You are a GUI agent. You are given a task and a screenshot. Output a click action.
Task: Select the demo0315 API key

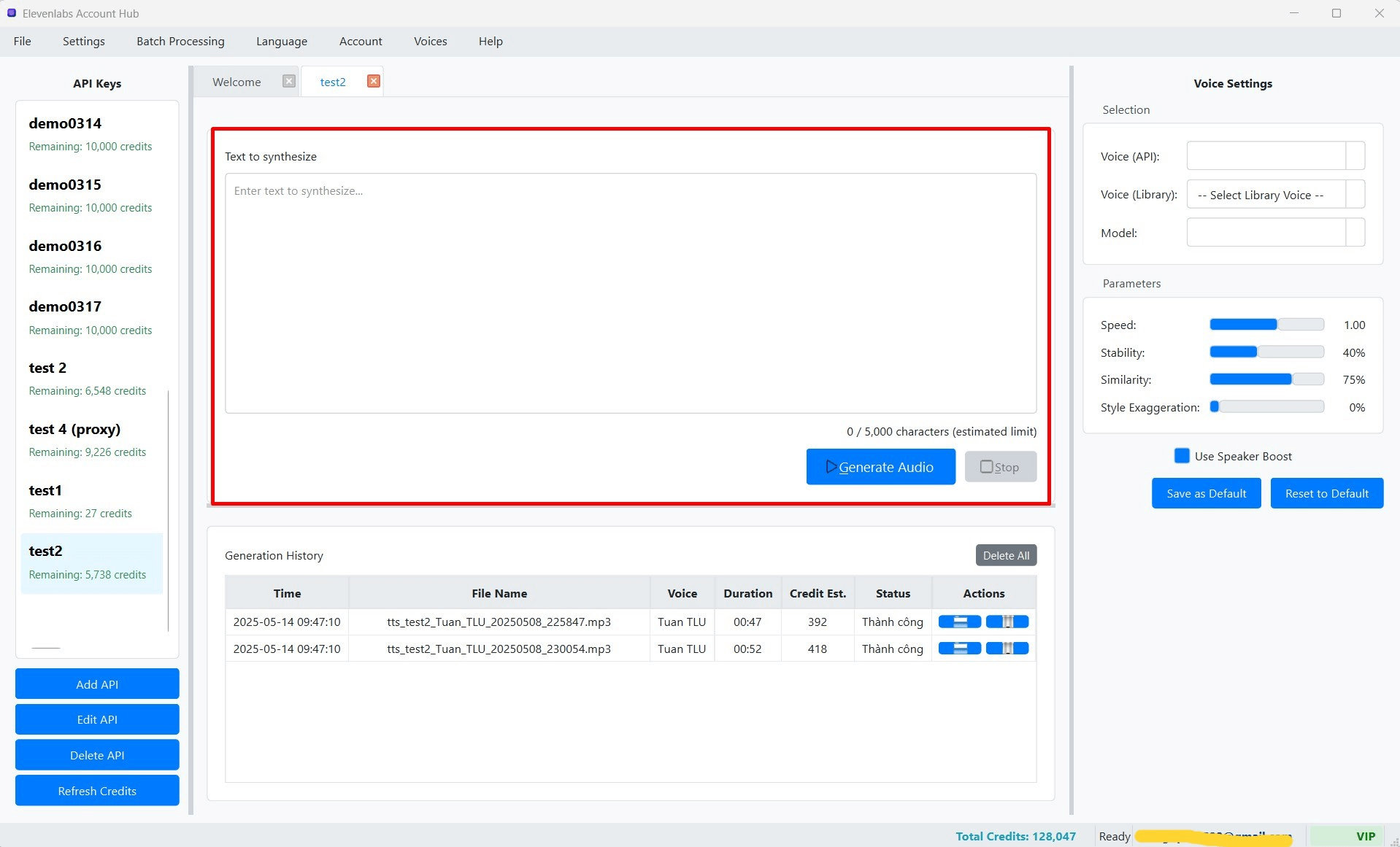point(91,196)
